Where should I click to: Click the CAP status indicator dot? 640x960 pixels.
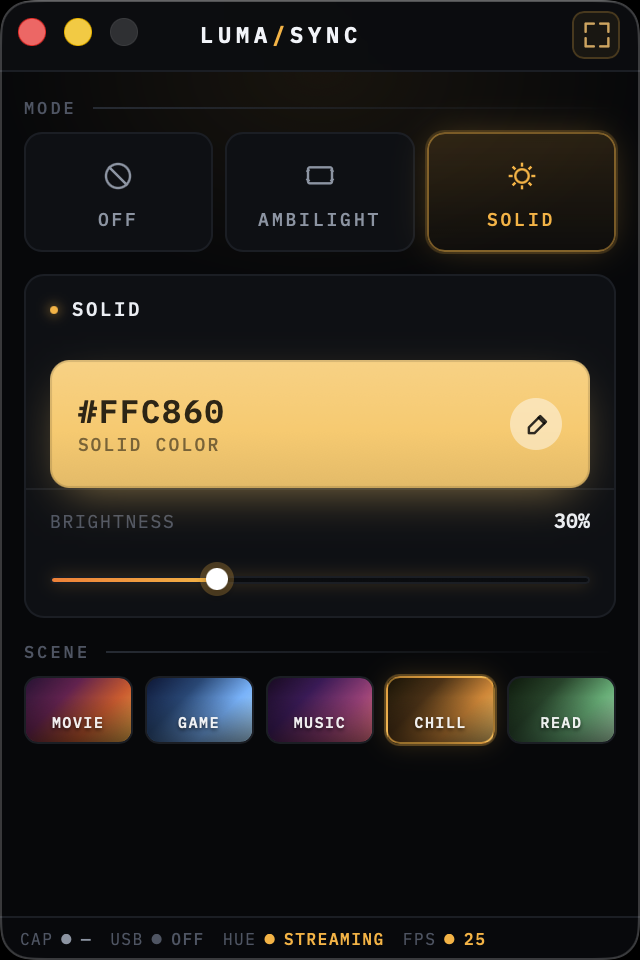(x=66, y=939)
